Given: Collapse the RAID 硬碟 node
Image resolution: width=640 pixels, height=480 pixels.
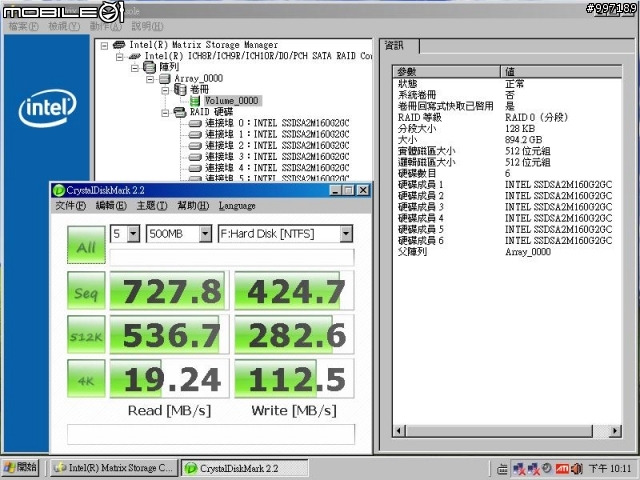Looking at the screenshot, I should tap(165, 113).
